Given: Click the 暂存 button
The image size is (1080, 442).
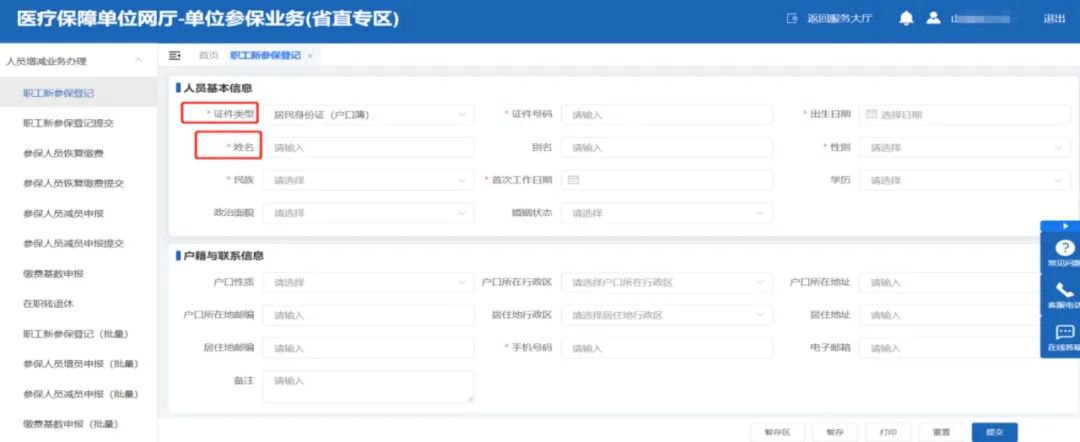Looking at the screenshot, I should coord(835,432).
